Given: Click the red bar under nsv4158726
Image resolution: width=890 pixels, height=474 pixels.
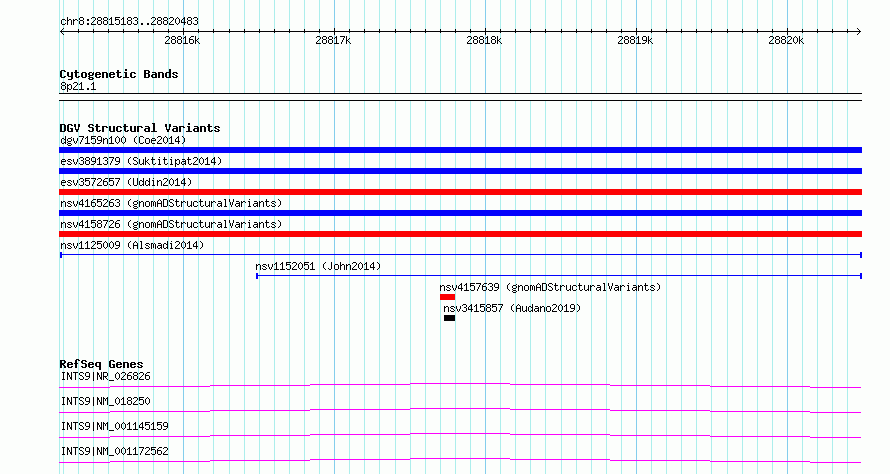Looking at the screenshot, I should tap(460, 234).
